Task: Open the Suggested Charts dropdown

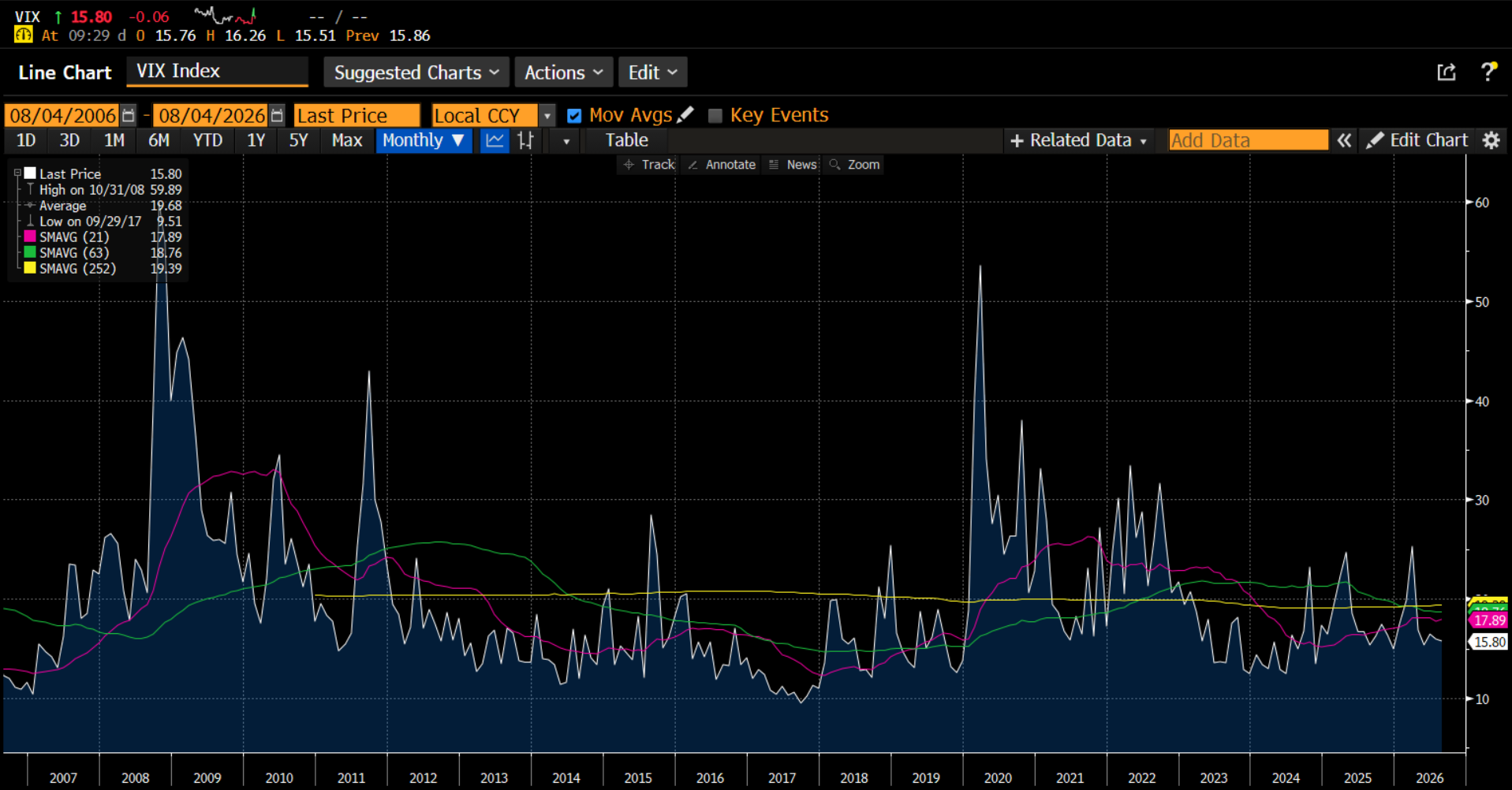Action: pos(416,73)
